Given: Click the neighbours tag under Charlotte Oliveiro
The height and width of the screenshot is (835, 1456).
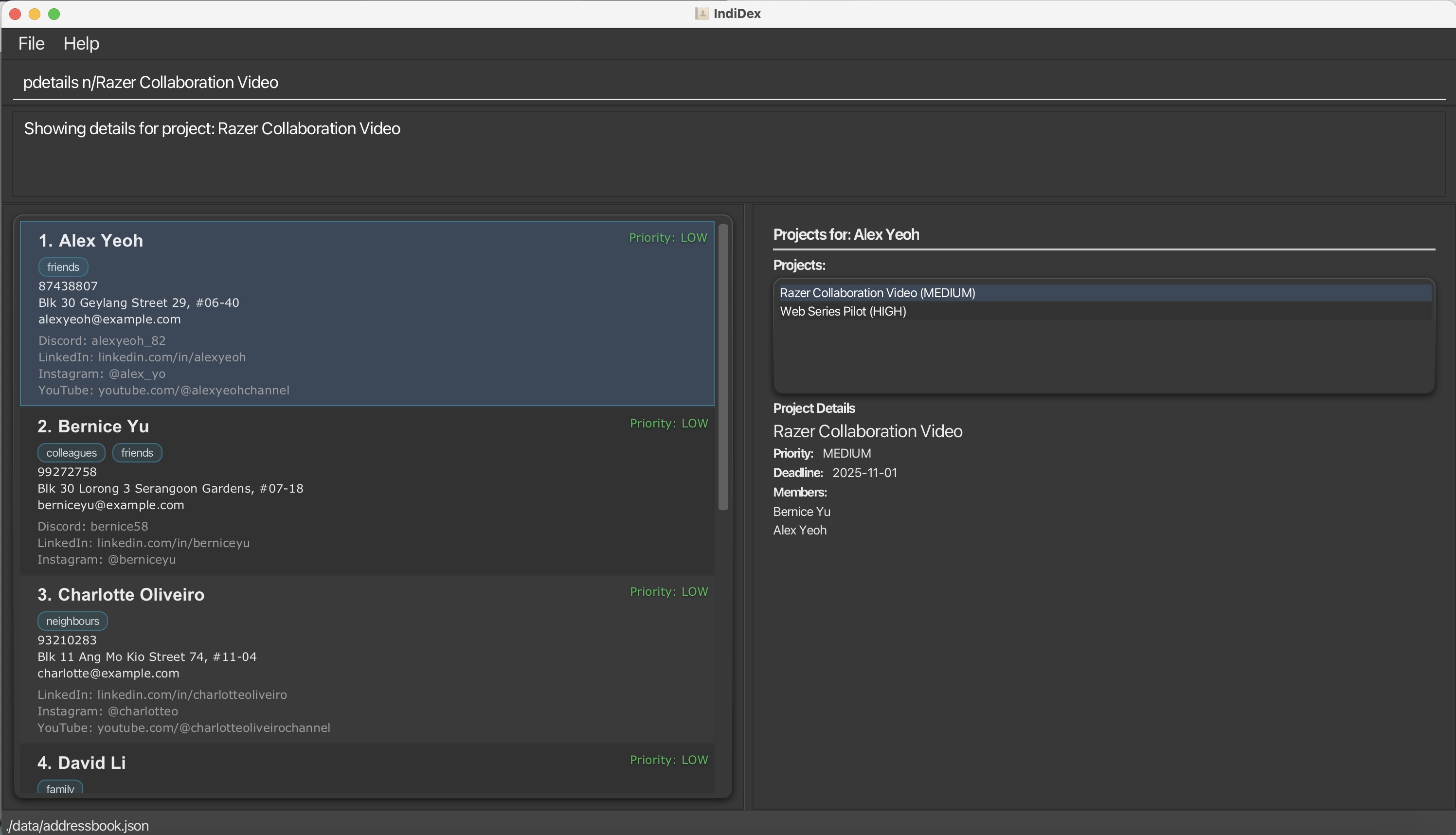Looking at the screenshot, I should pyautogui.click(x=72, y=621).
